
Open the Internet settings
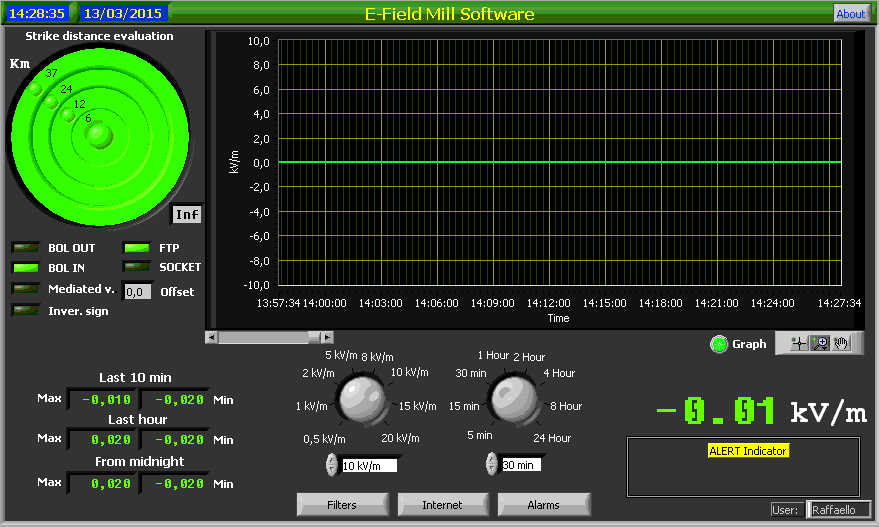pos(442,505)
